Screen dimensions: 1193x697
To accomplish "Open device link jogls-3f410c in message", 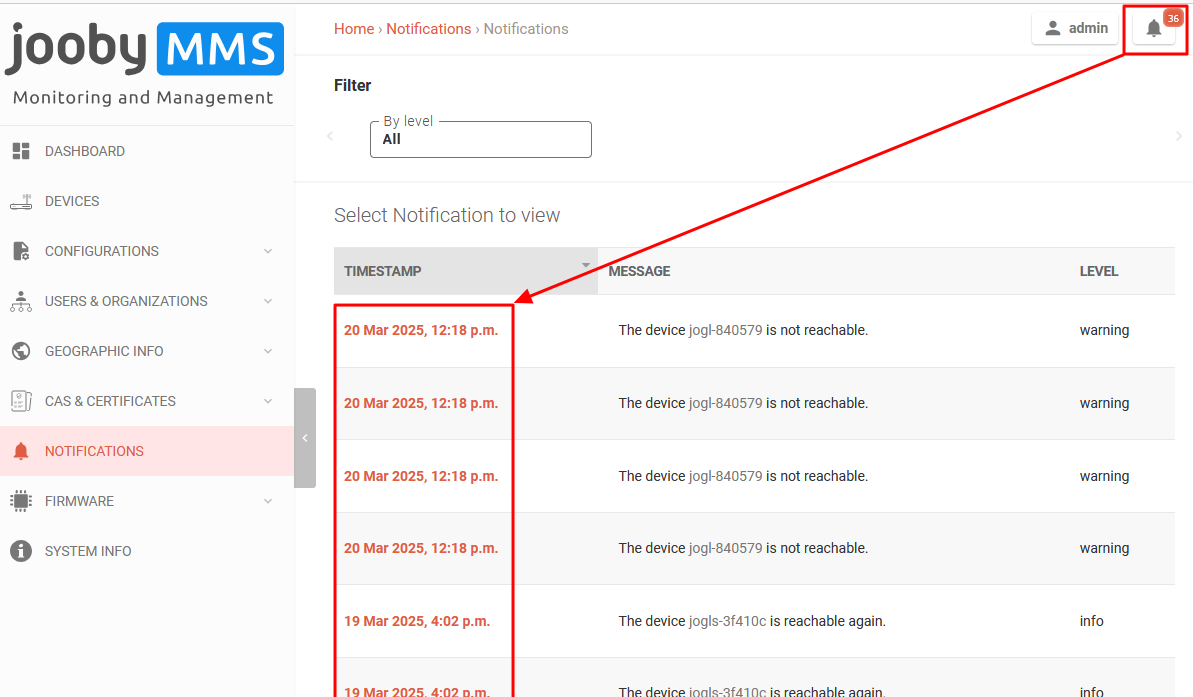I will coord(727,621).
